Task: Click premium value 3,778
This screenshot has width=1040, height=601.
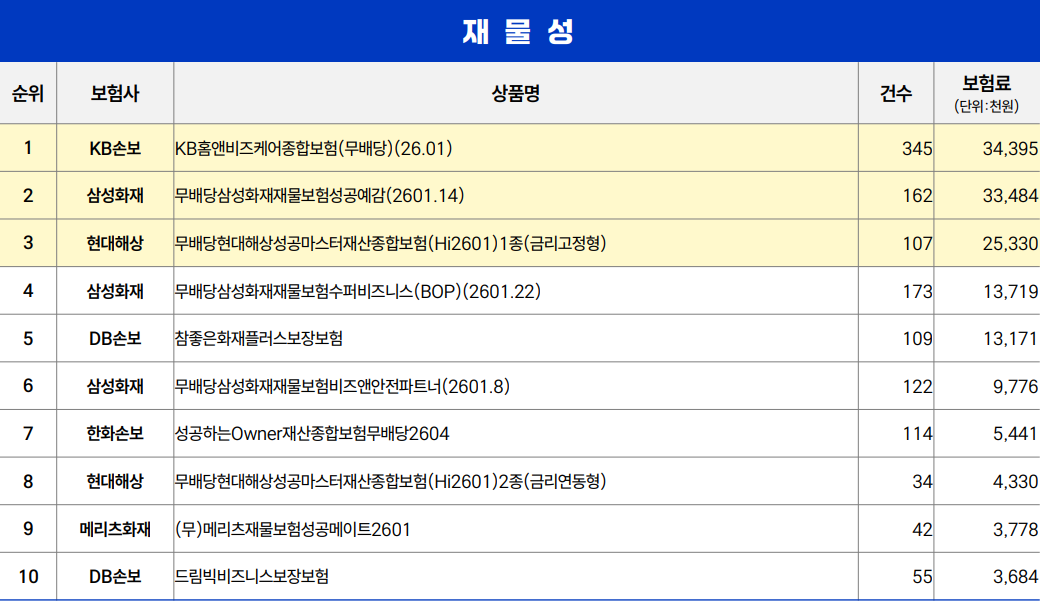Action: [x=1015, y=530]
